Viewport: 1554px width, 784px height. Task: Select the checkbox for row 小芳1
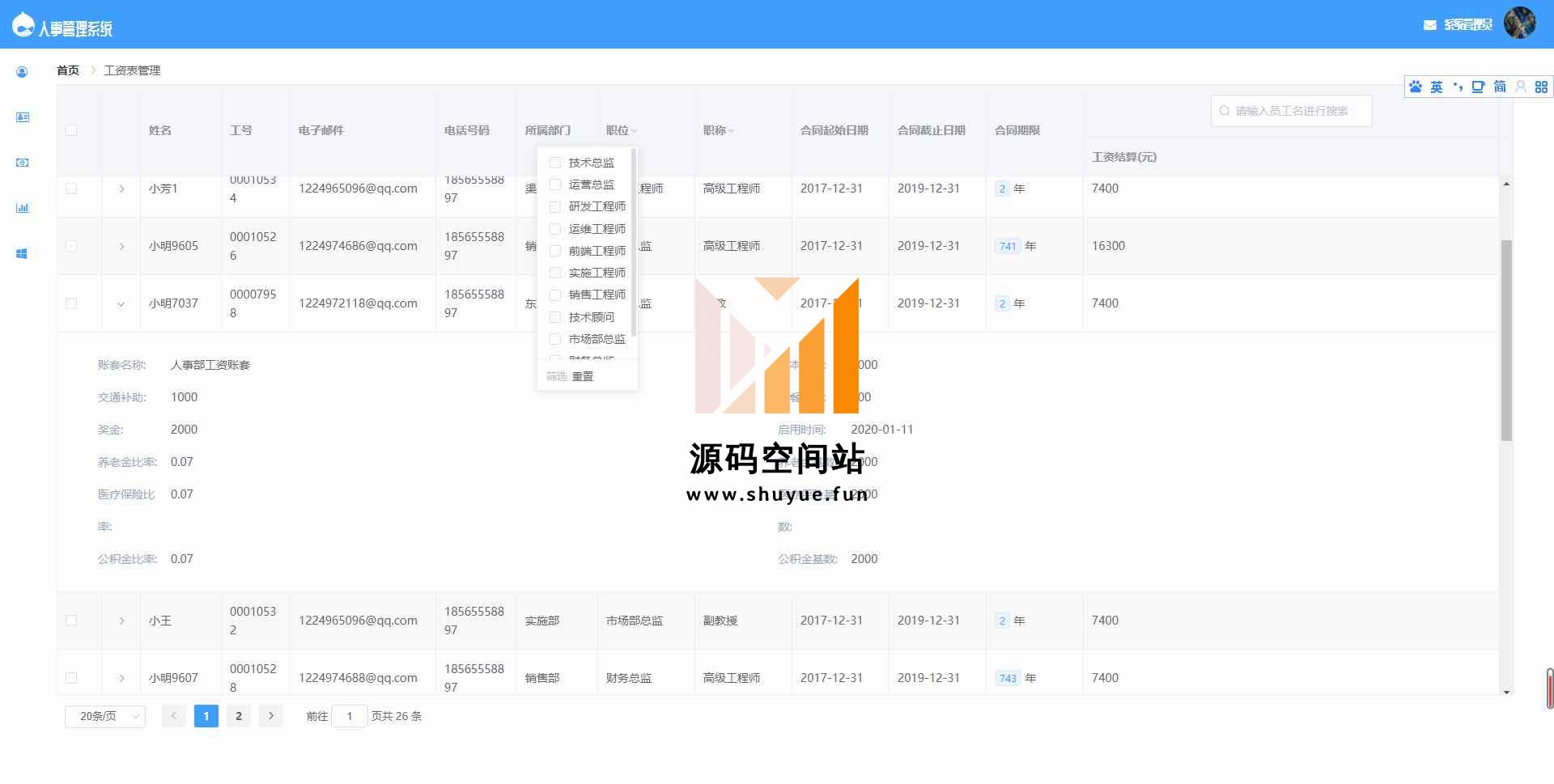click(71, 189)
